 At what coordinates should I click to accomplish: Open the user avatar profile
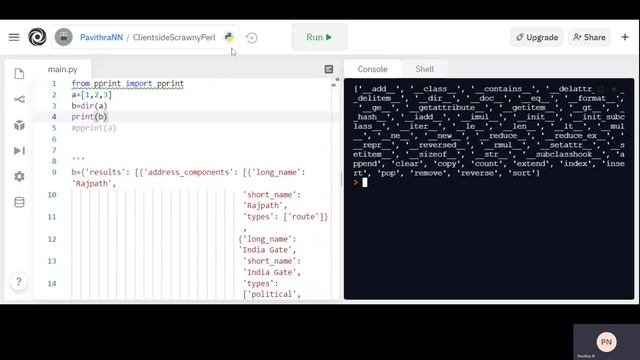[64, 37]
